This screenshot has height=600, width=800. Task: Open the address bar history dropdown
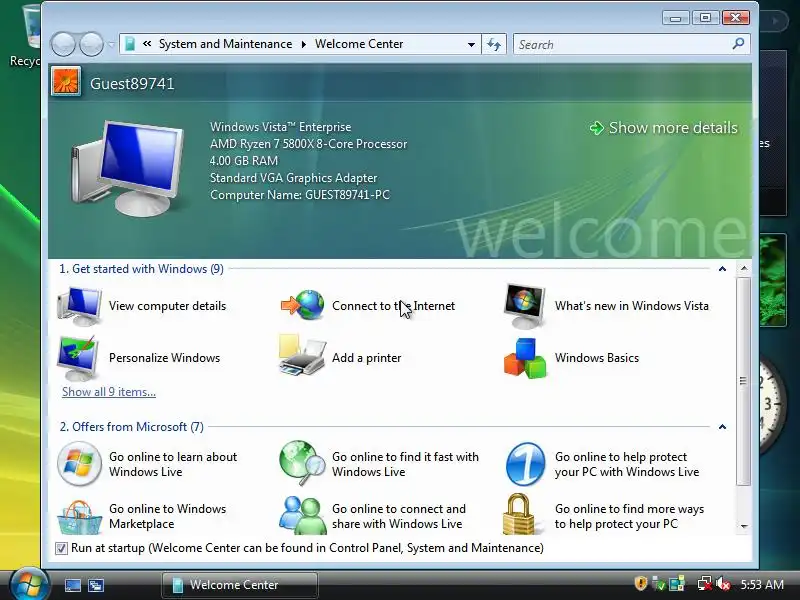(x=471, y=44)
